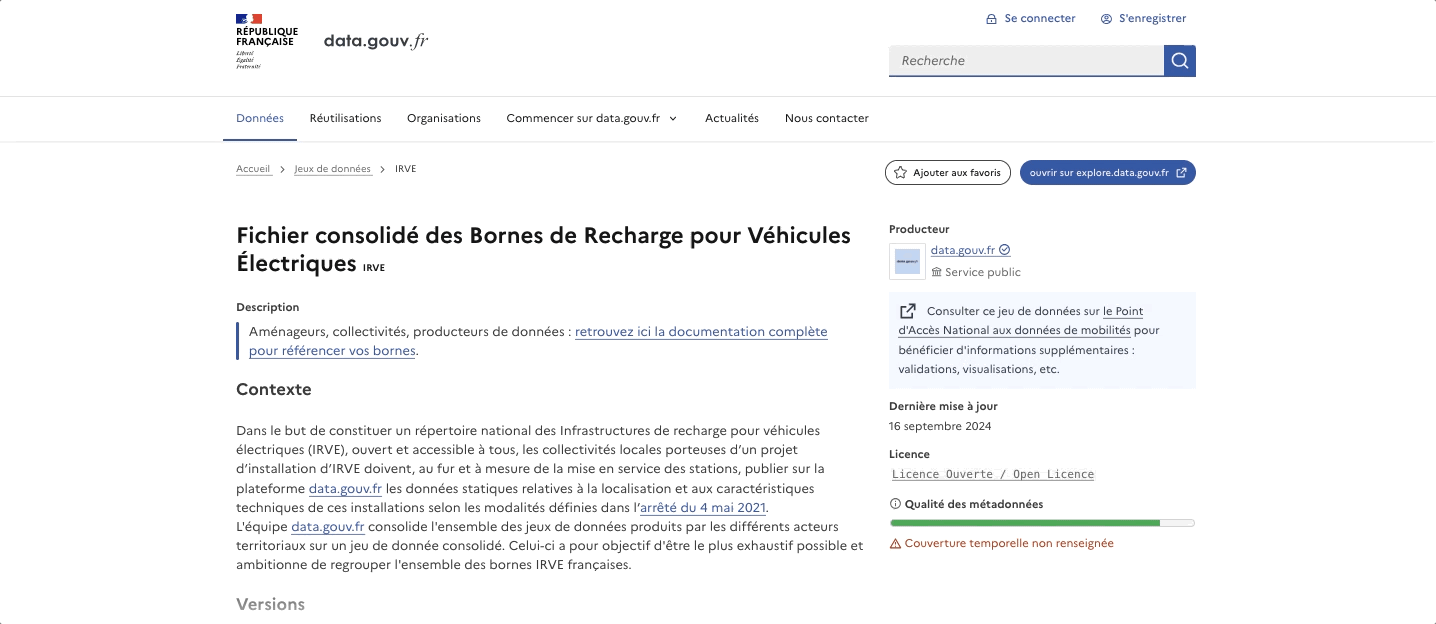
Task: Open the Jeux de données breadcrumb
Action: pos(333,169)
